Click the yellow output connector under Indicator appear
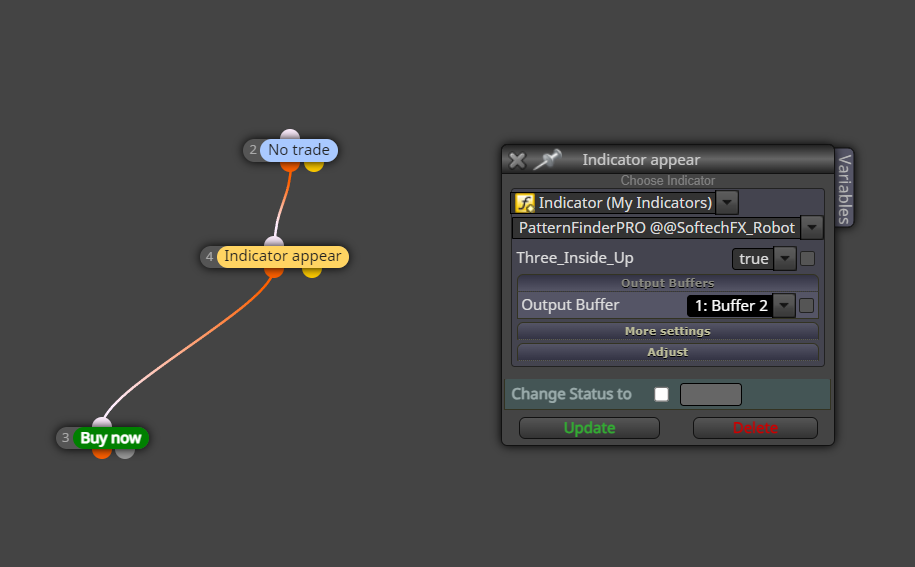 click(312, 272)
